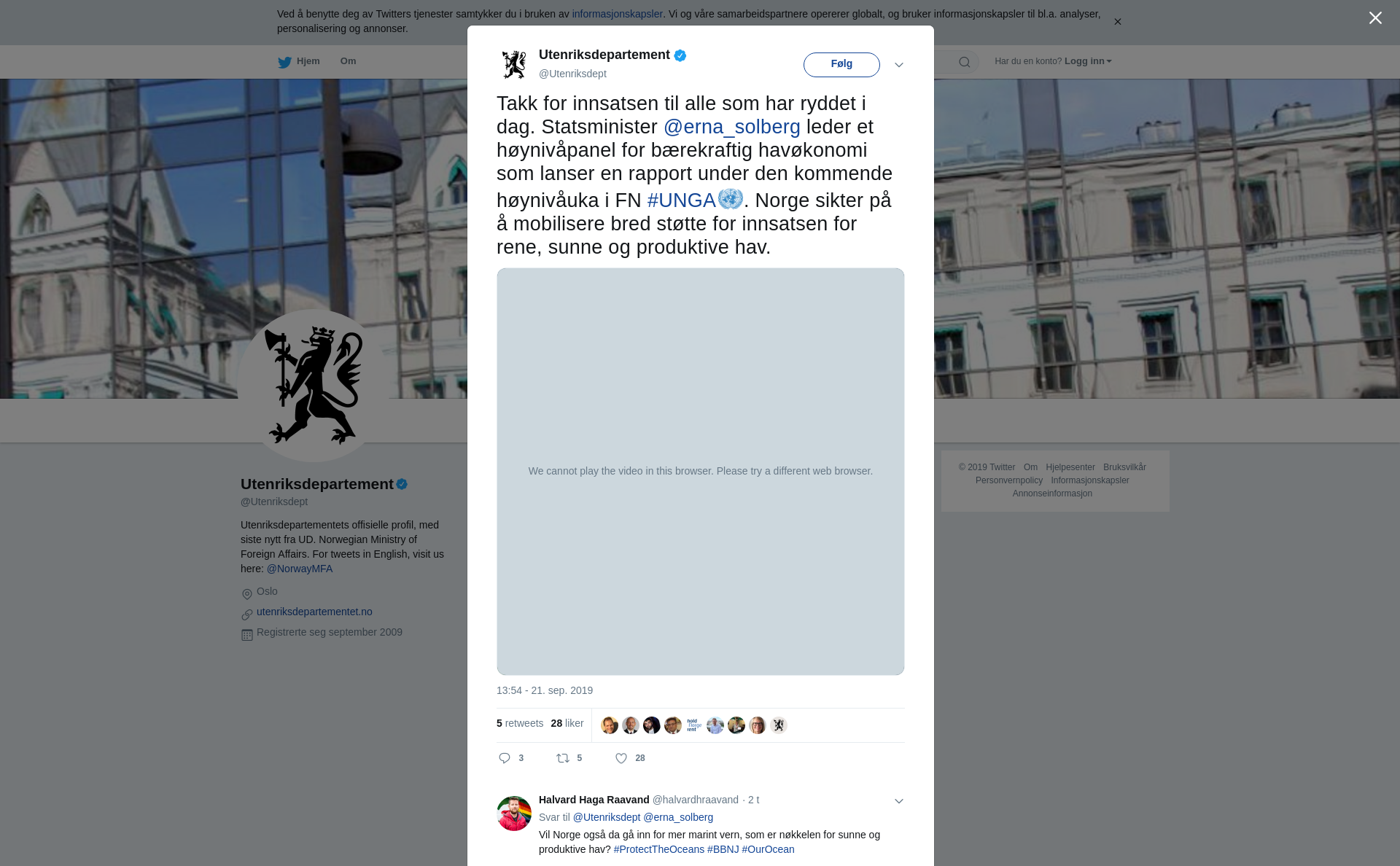1400x866 pixels.
Task: Click the unplayable video placeholder area
Action: (x=700, y=471)
